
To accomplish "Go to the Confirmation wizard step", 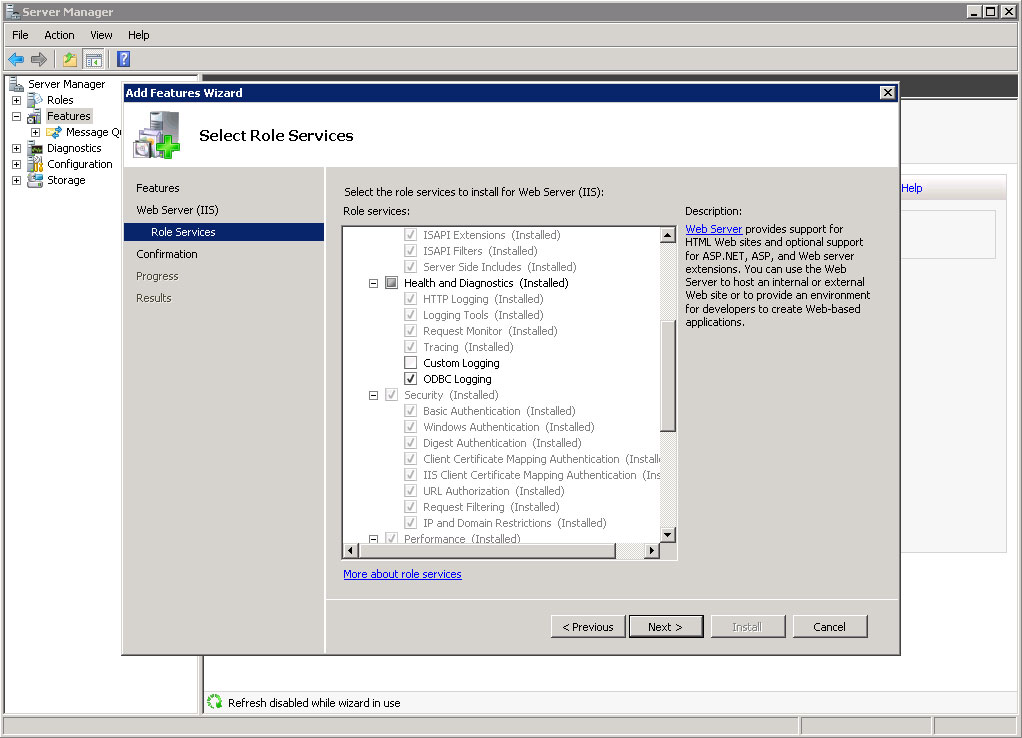I will click(167, 254).
